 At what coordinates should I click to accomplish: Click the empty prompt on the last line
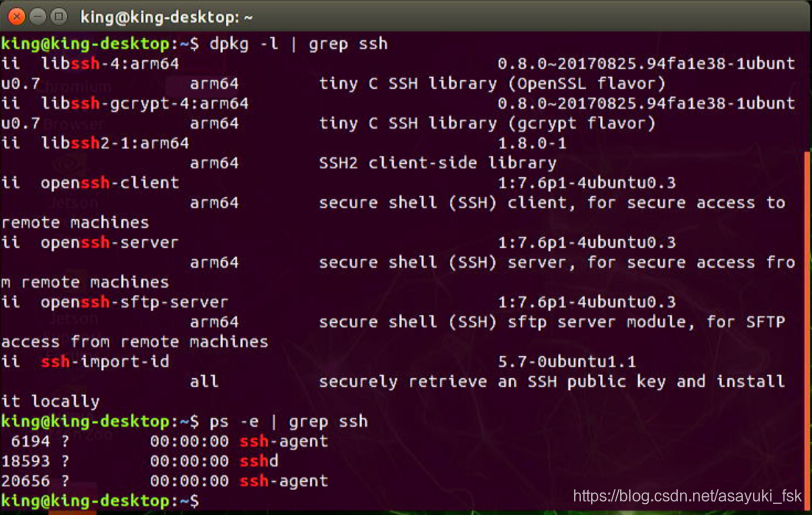coord(100,501)
